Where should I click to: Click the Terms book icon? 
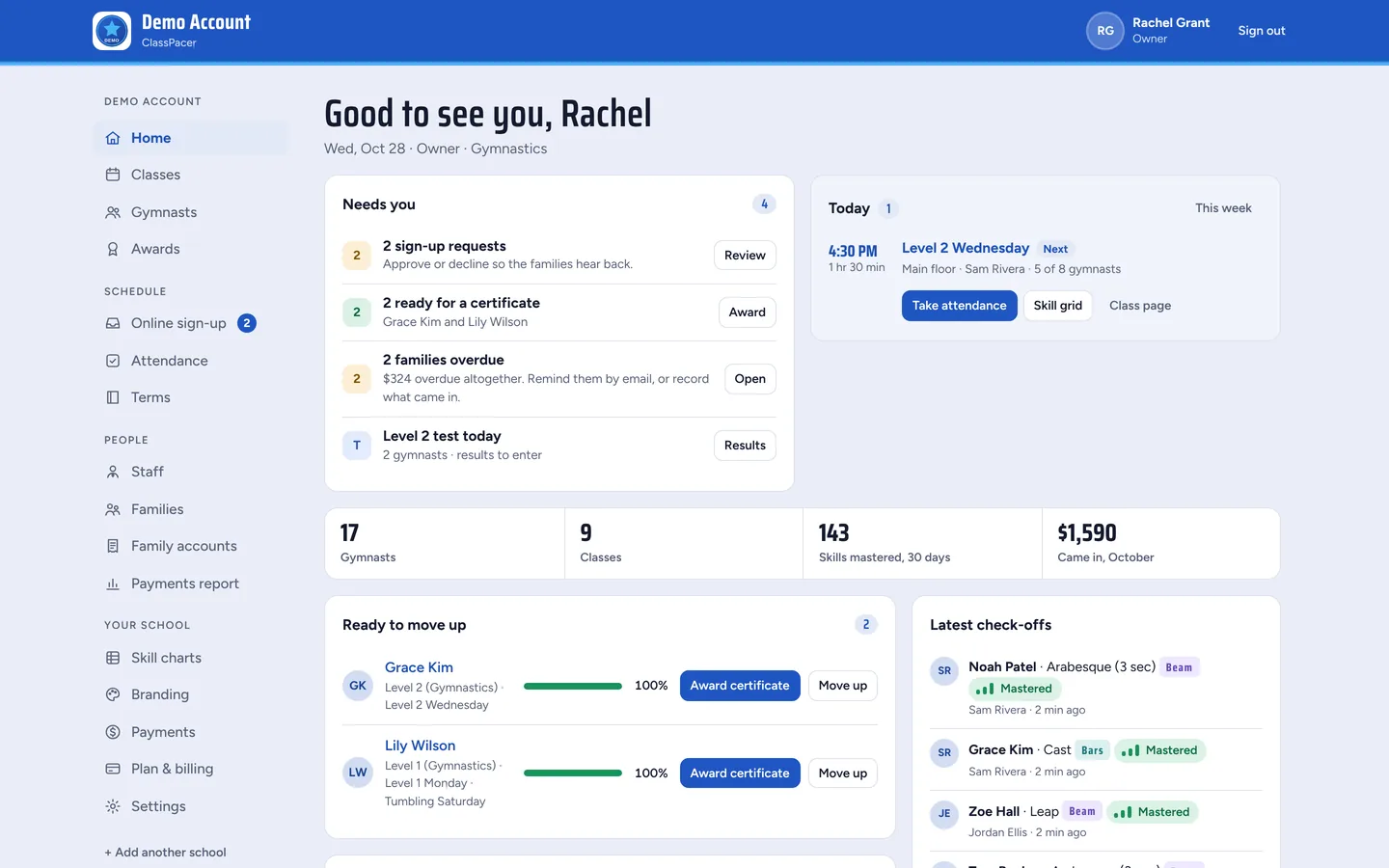pyautogui.click(x=113, y=397)
